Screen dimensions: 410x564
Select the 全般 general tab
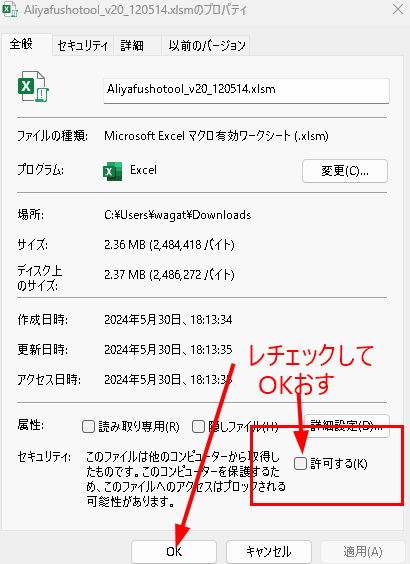[x=26, y=45]
